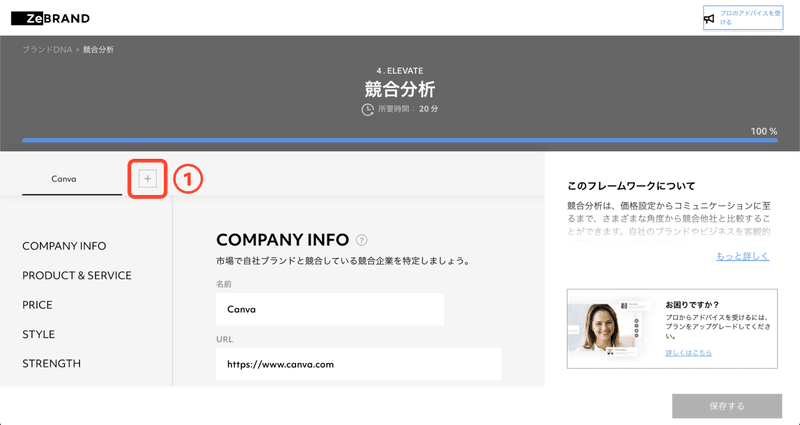Click the 詳しくはこちら link
This screenshot has height=425, width=800.
point(688,353)
